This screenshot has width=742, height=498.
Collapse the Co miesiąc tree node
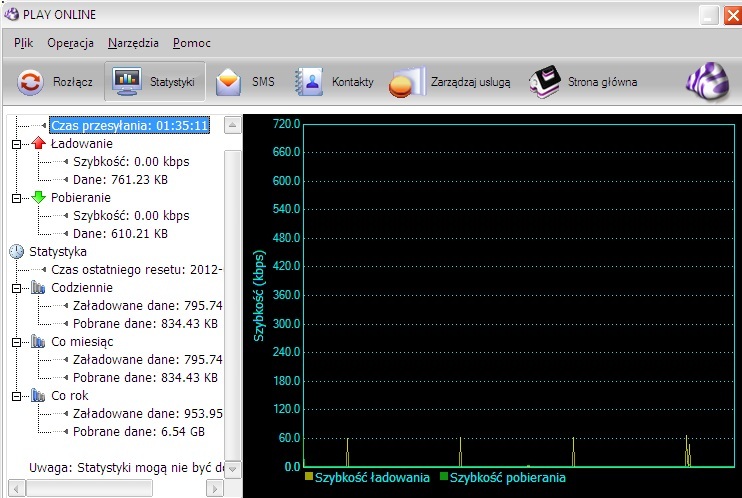tap(16, 342)
